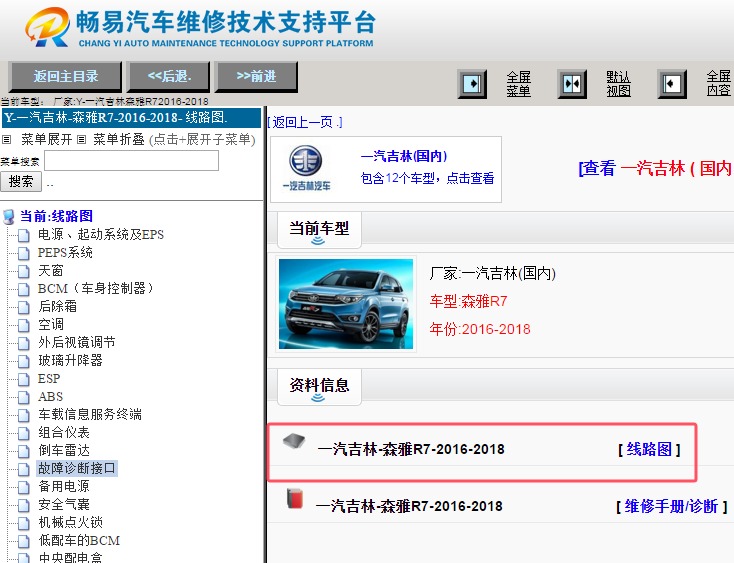Image resolution: width=734 pixels, height=563 pixels.
Task: Open ABS tree item
Action: 50,397
